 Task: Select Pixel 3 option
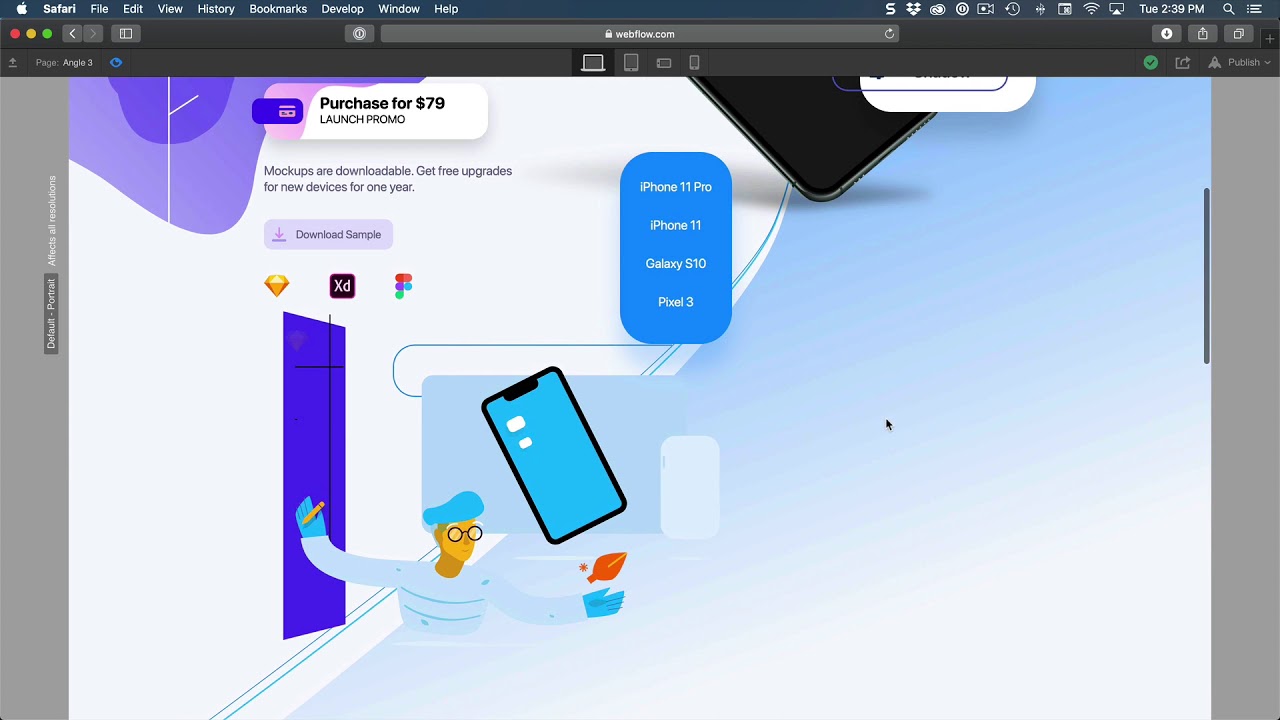point(676,302)
